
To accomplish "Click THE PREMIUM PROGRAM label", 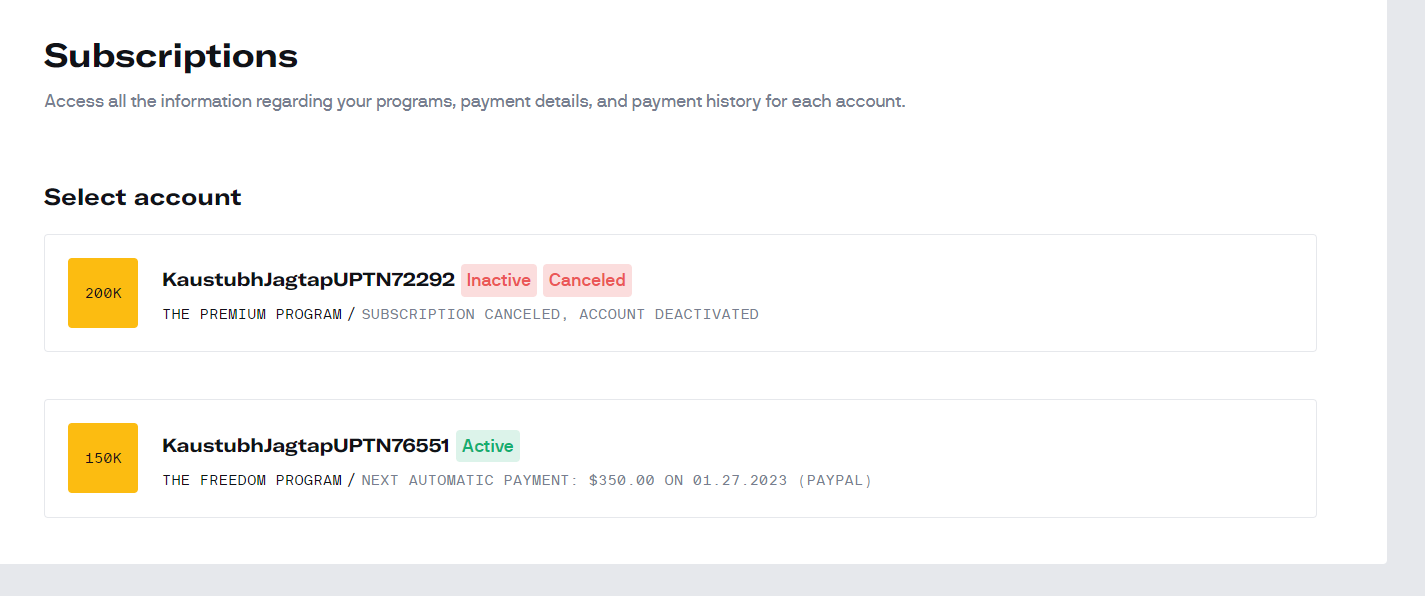I will pos(252,314).
